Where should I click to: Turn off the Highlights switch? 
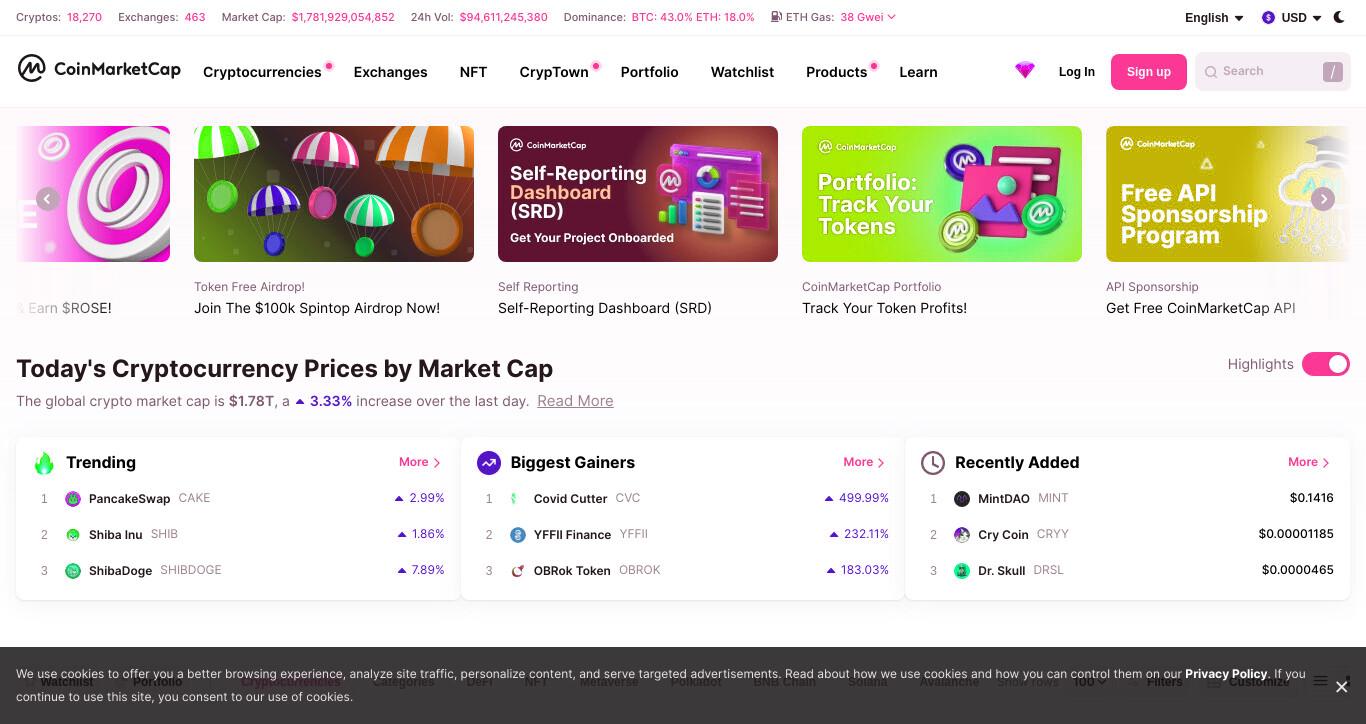[x=1326, y=364]
